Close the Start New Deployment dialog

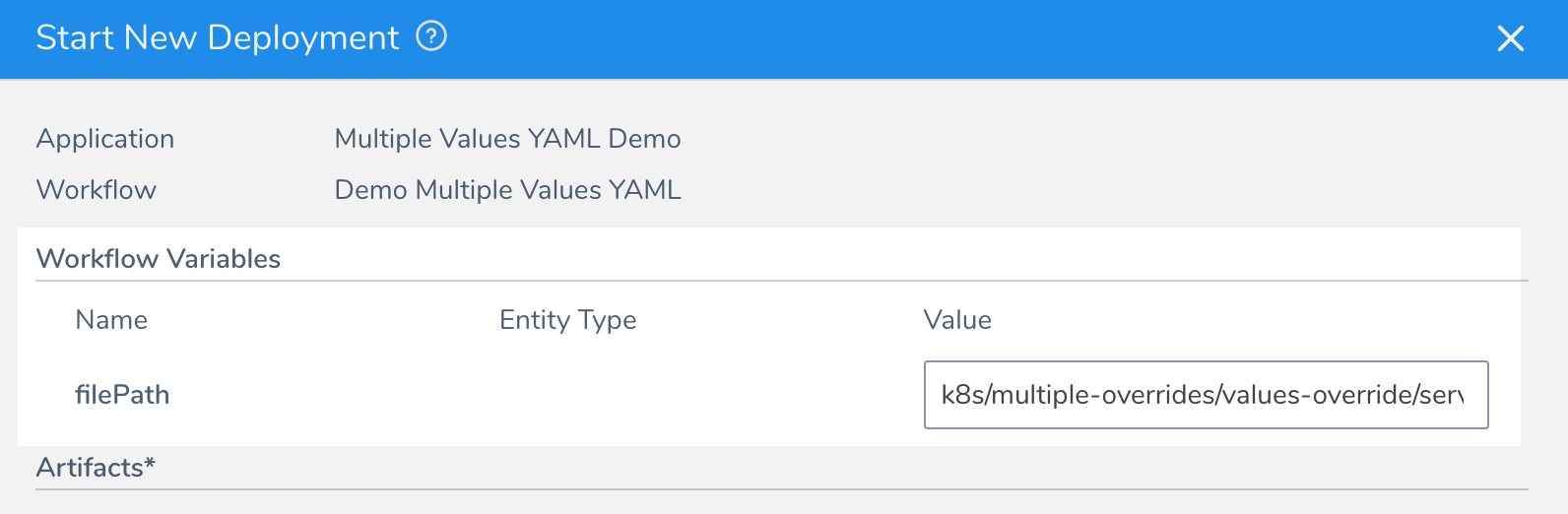coord(1510,38)
